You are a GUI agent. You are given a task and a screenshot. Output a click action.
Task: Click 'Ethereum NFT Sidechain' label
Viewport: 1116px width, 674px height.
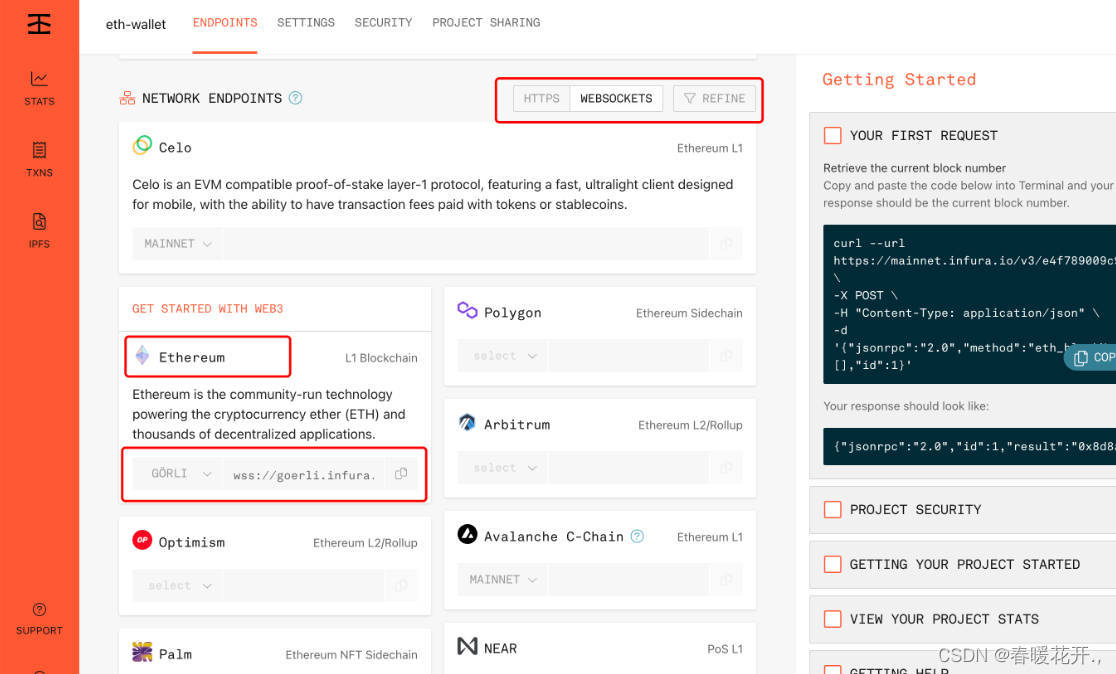click(x=352, y=655)
